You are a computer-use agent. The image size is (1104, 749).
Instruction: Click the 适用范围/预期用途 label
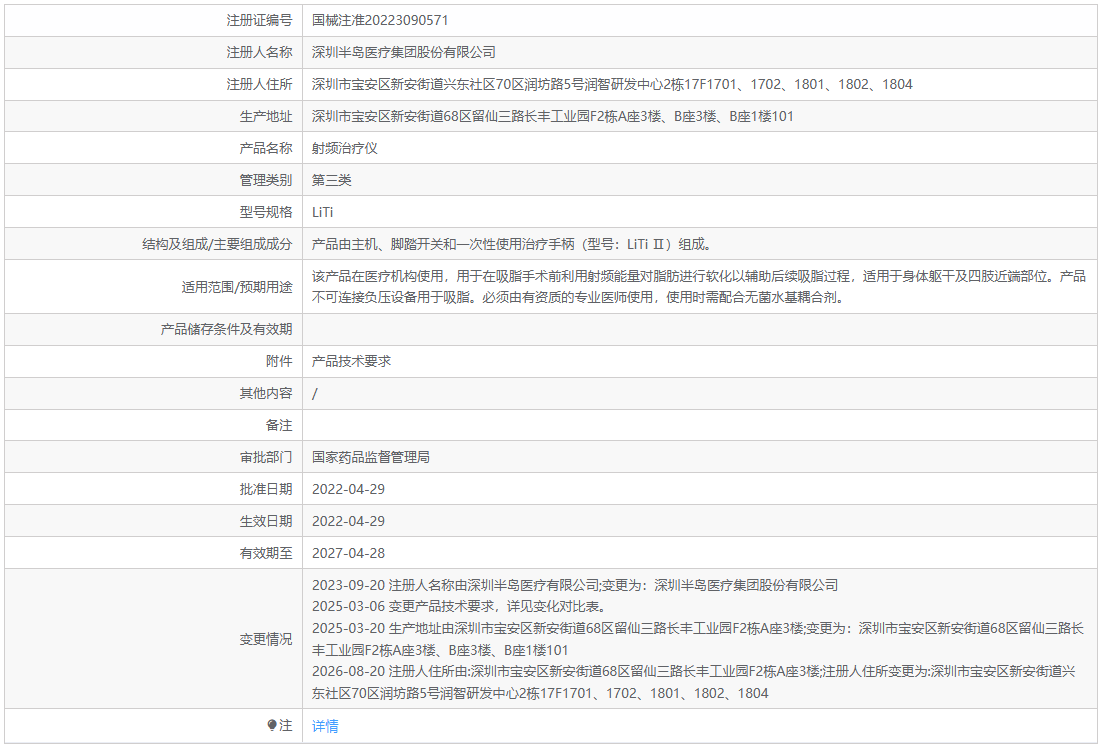point(237,287)
